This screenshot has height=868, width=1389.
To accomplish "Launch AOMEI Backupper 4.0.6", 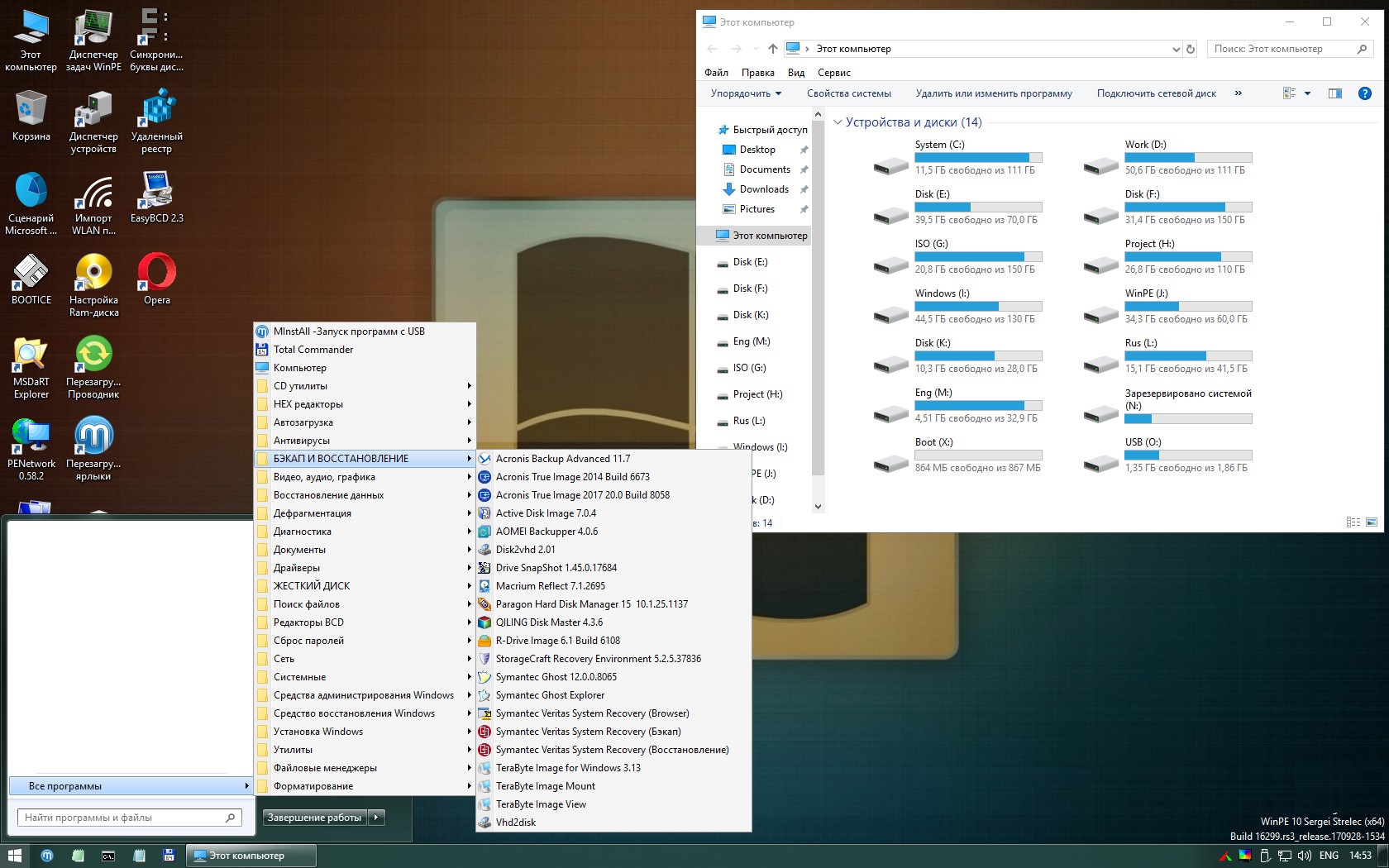I will point(613,532).
